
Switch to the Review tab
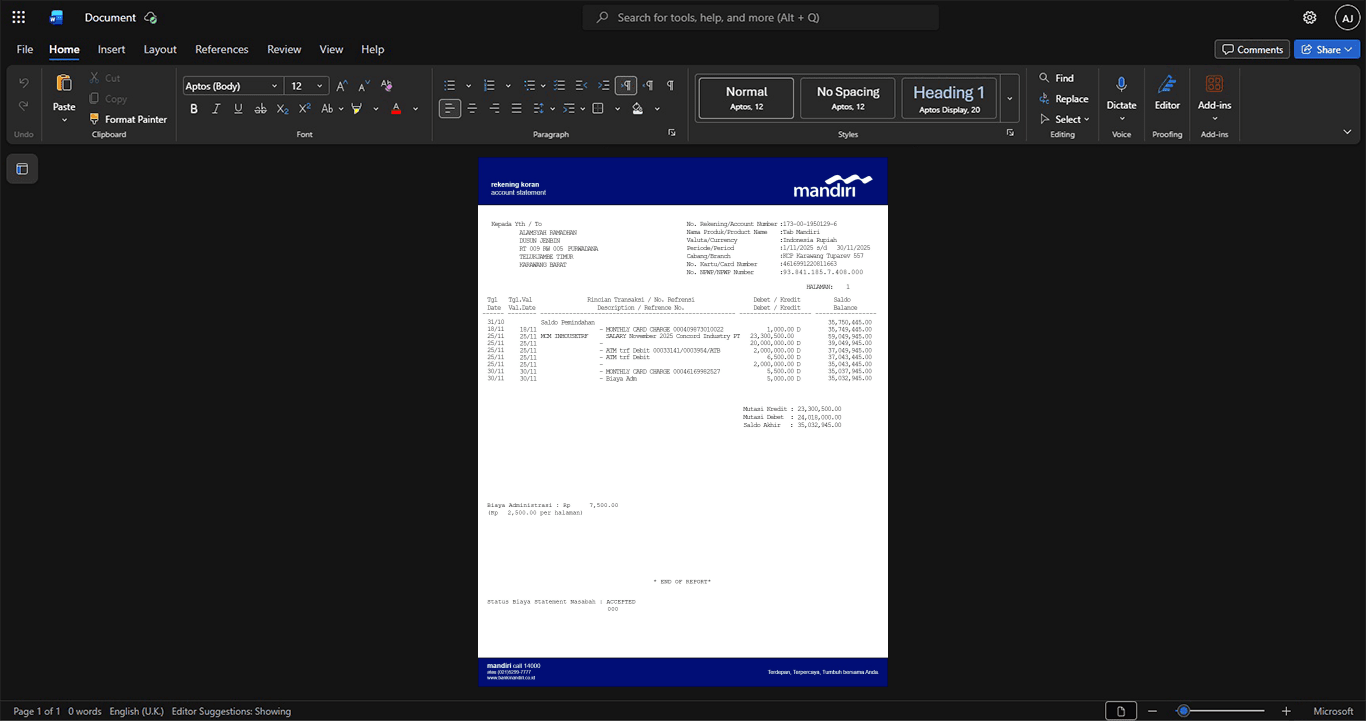click(284, 49)
